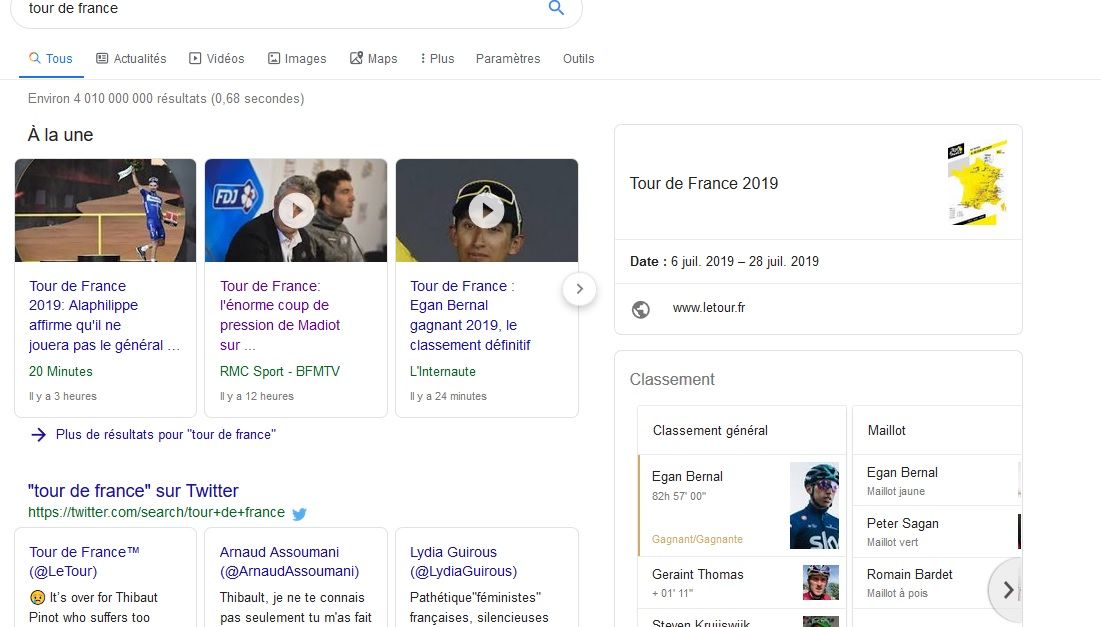Open the Tour de France (@LeTour) tweet card
Screen dimensions: 1101x627
click(x=105, y=577)
